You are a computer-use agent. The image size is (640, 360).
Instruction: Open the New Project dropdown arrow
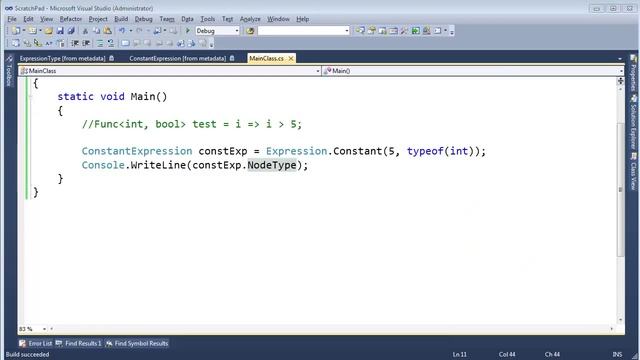click(x=24, y=31)
